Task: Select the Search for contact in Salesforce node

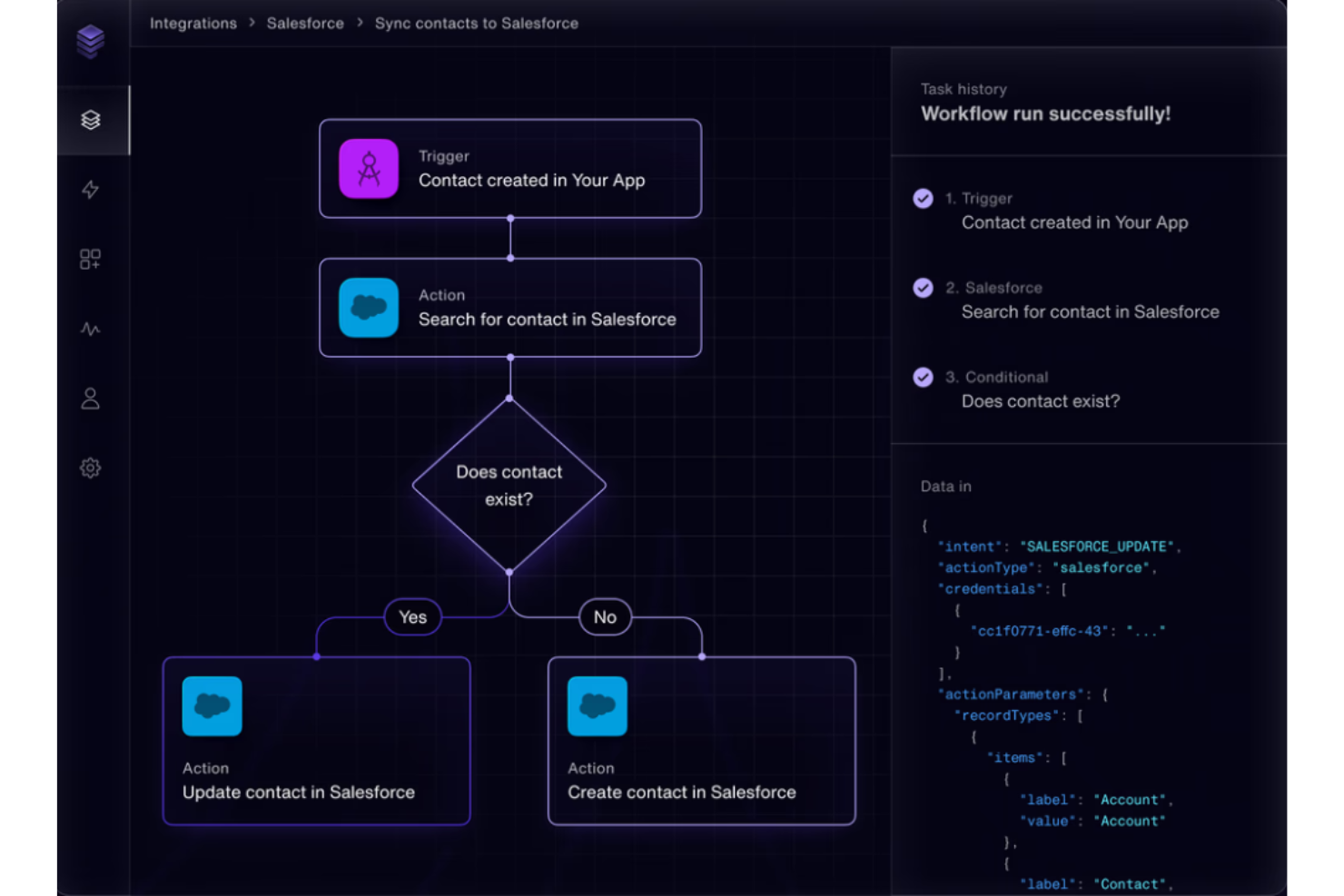Action: pyautogui.click(x=510, y=308)
